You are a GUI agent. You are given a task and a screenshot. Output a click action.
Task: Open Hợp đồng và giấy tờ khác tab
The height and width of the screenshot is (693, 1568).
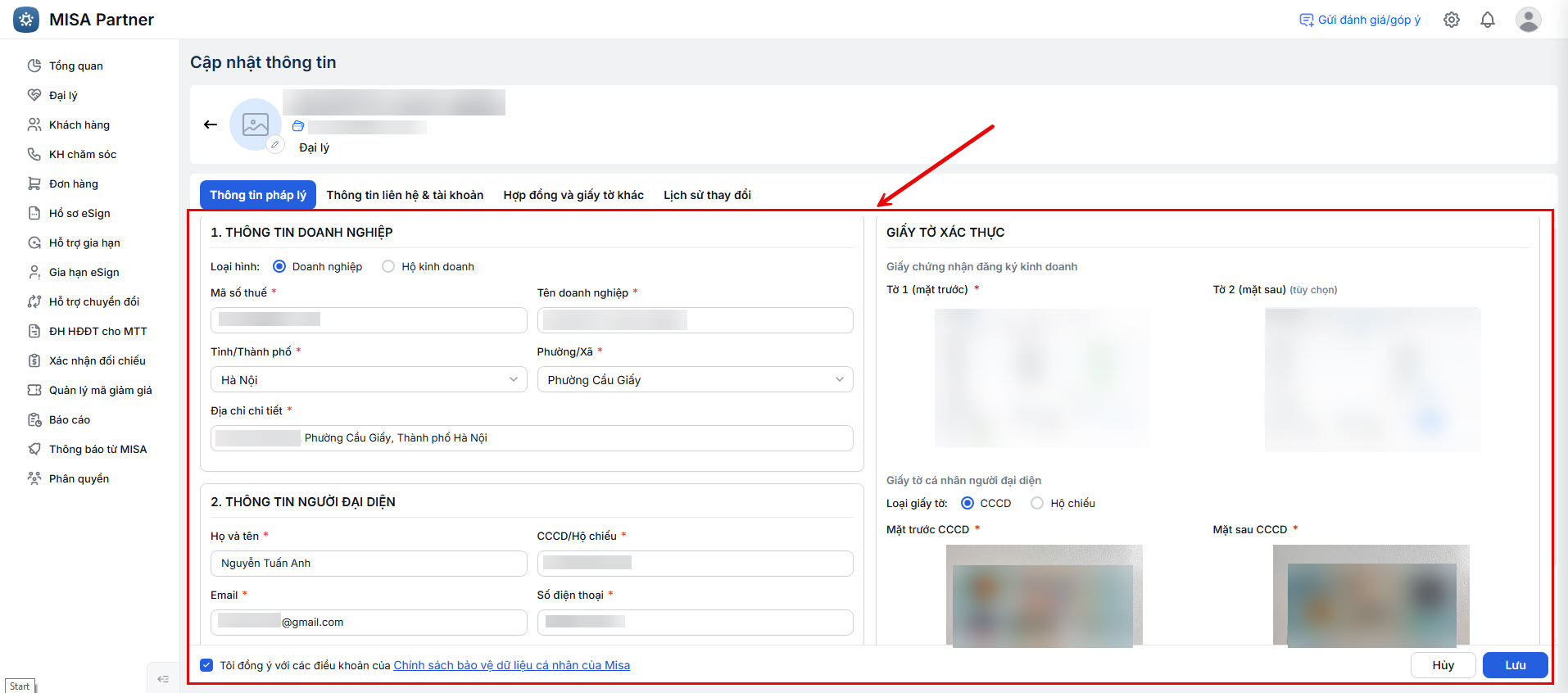(573, 195)
